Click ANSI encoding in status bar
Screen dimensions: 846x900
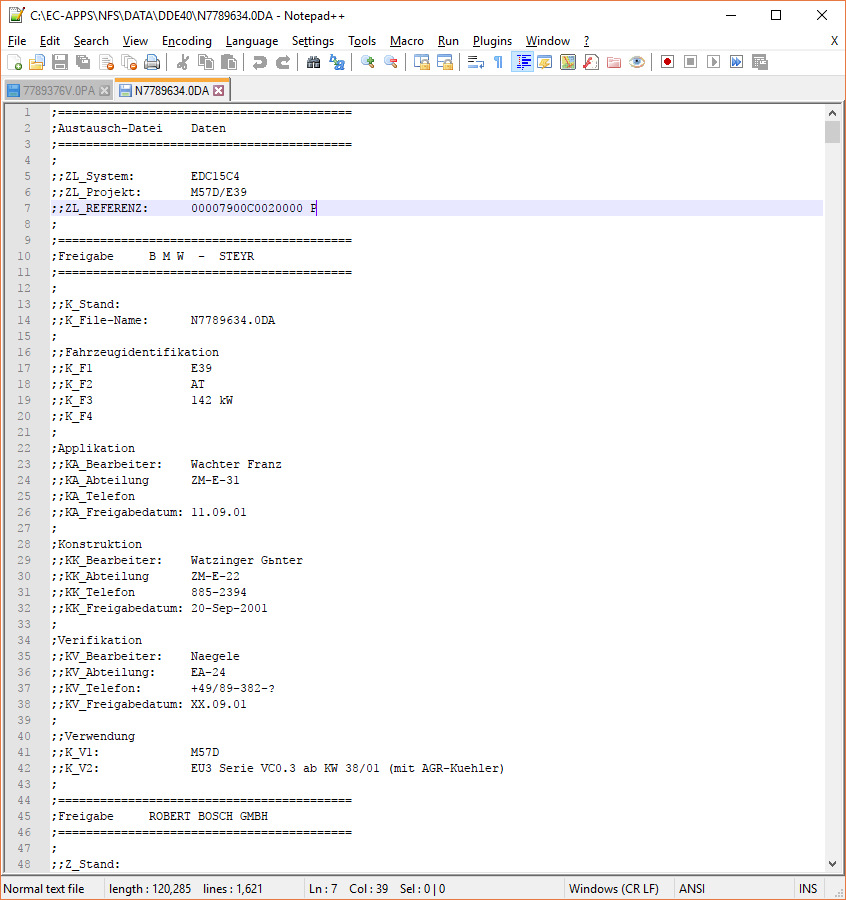(692, 889)
